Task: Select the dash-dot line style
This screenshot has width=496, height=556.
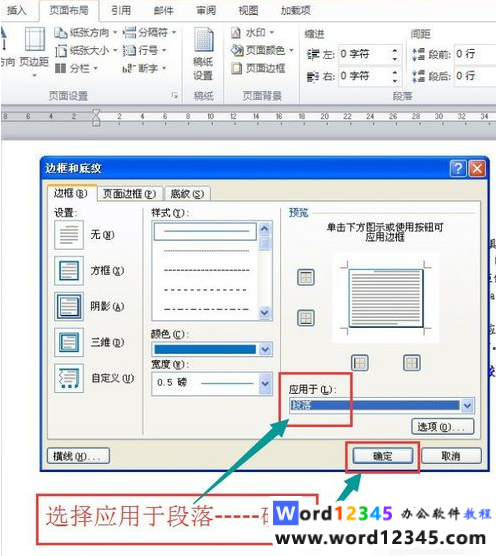Action: 206,309
